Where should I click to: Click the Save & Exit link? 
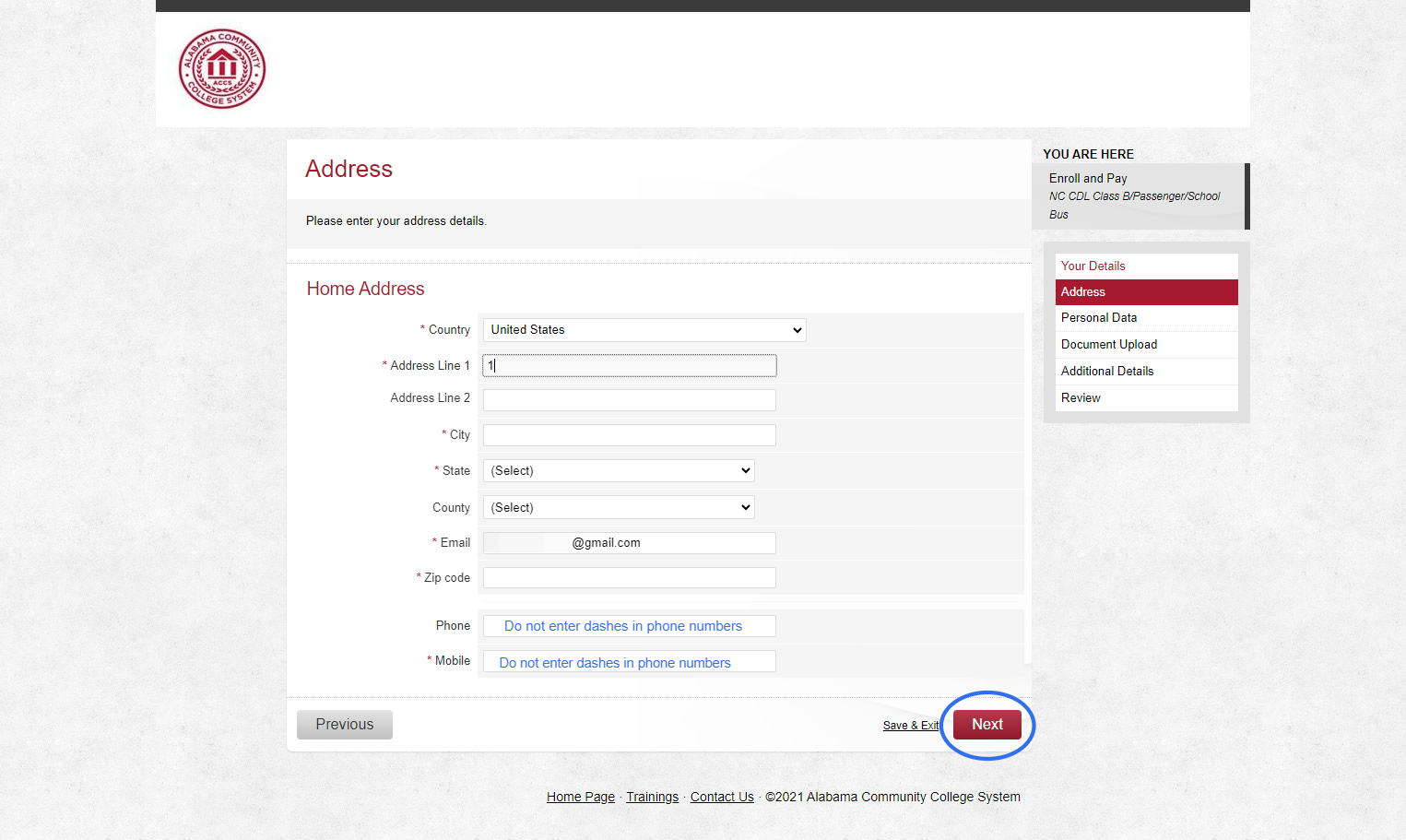point(911,726)
